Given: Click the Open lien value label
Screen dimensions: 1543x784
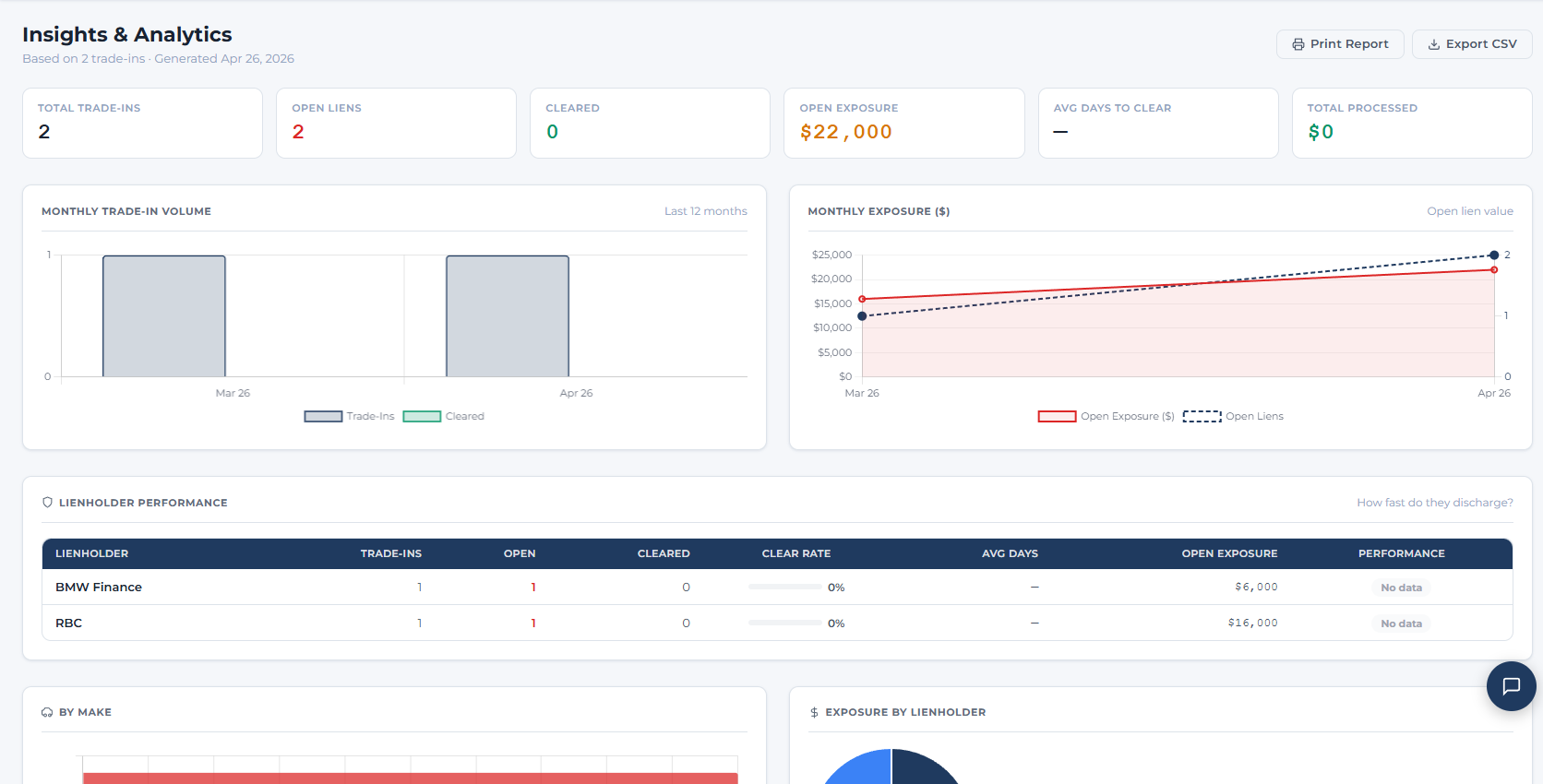Looking at the screenshot, I should [1470, 211].
